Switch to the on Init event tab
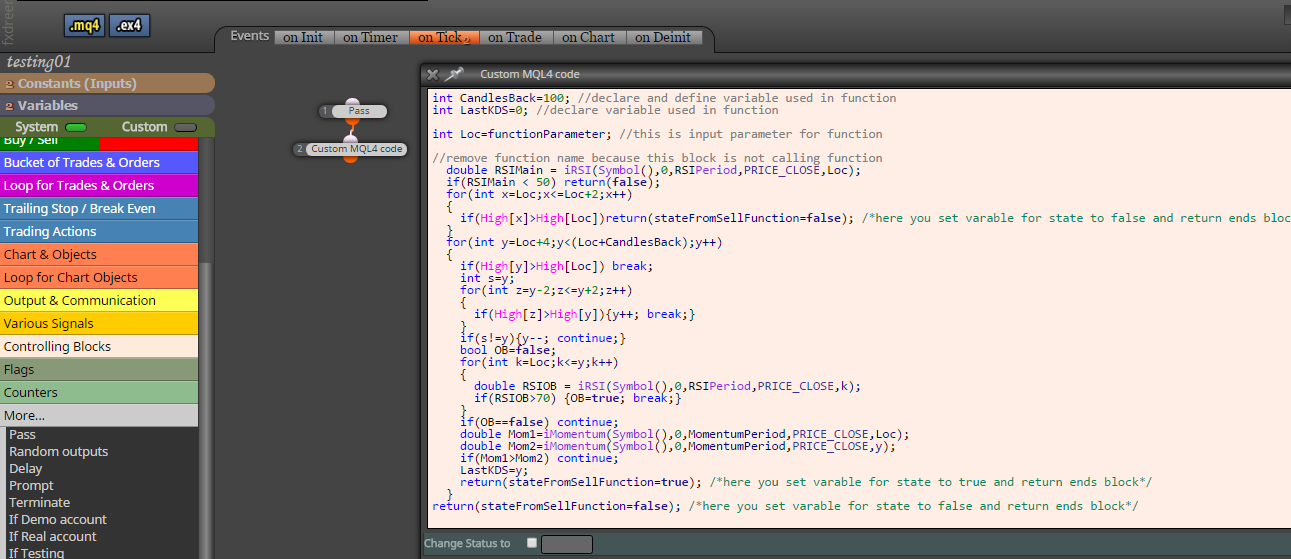 pos(303,37)
